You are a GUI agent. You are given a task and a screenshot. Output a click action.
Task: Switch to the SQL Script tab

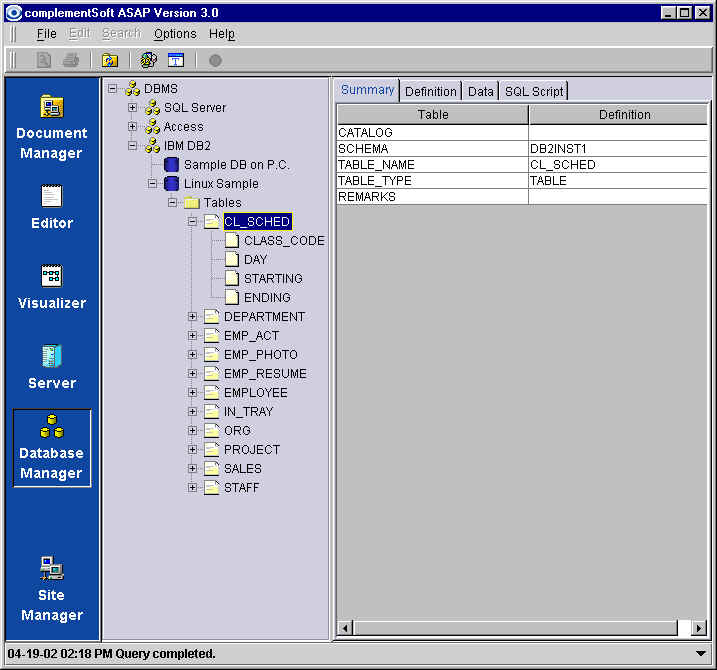534,91
